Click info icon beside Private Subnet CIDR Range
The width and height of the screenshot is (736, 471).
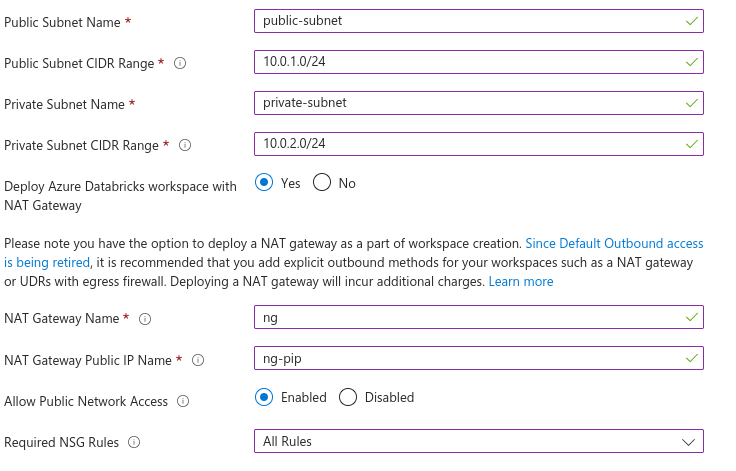click(185, 145)
